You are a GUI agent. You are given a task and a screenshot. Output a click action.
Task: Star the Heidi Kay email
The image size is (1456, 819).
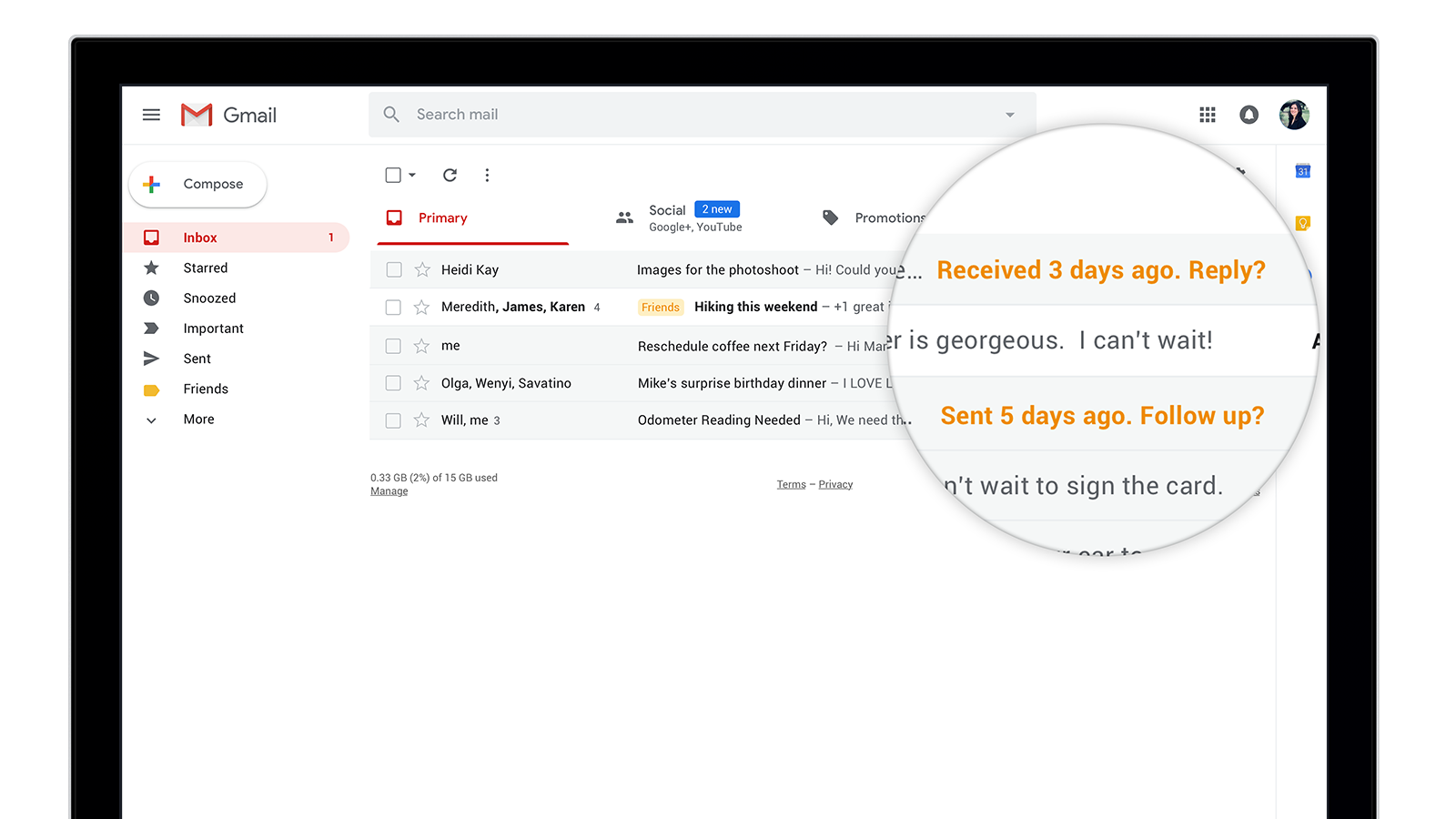pos(422,269)
